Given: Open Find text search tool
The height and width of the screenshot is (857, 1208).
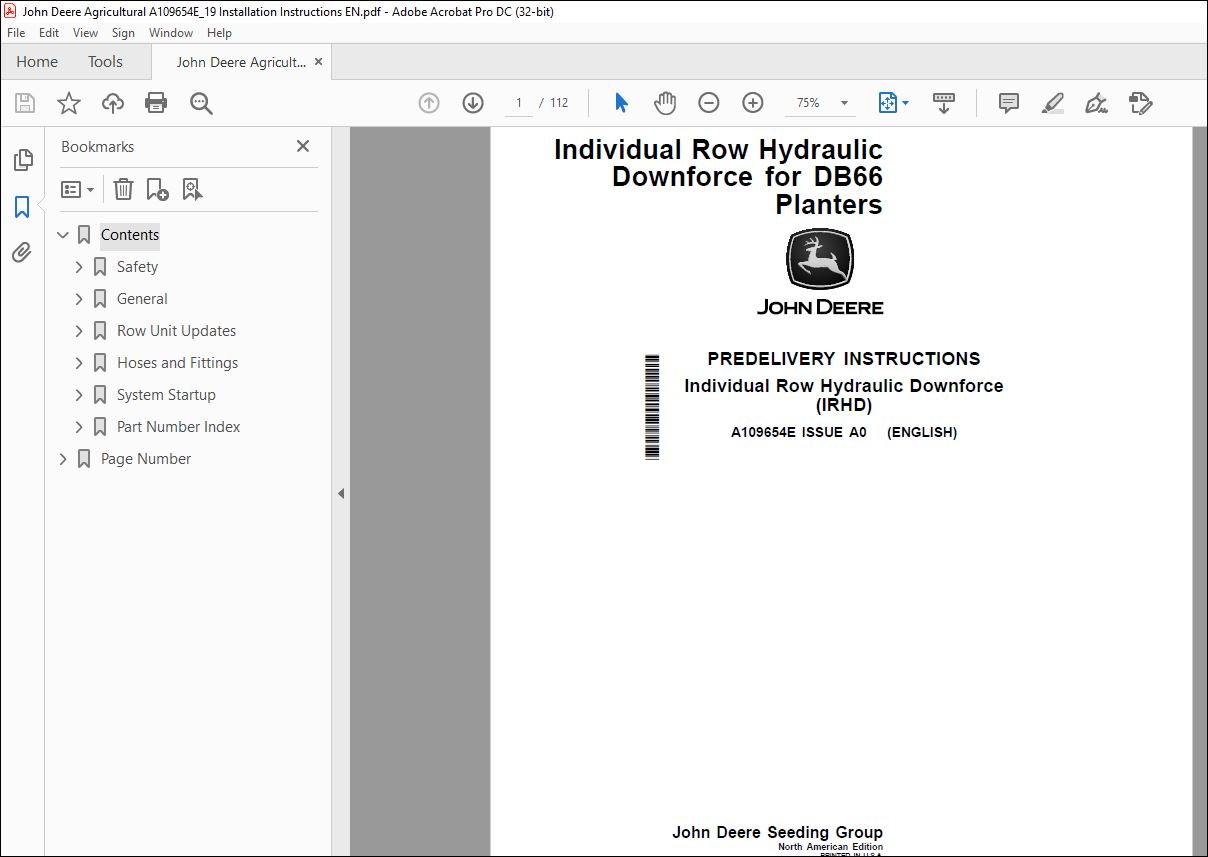Looking at the screenshot, I should [201, 103].
